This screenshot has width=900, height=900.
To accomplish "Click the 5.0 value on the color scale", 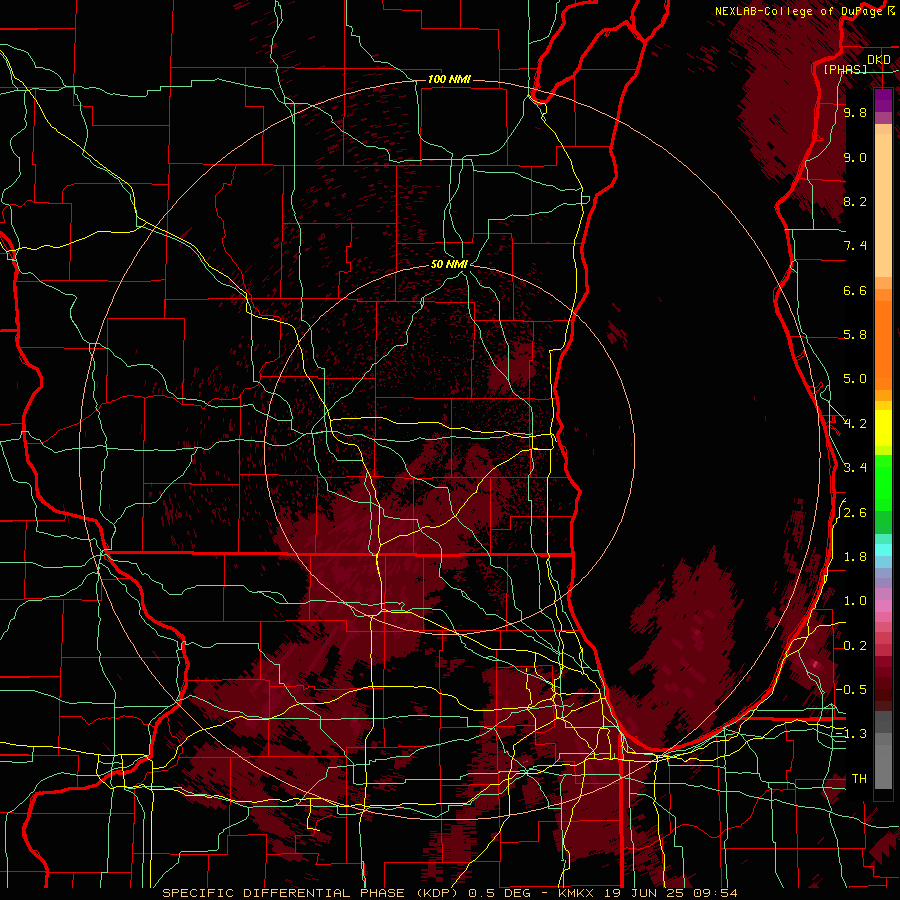I will pos(855,379).
